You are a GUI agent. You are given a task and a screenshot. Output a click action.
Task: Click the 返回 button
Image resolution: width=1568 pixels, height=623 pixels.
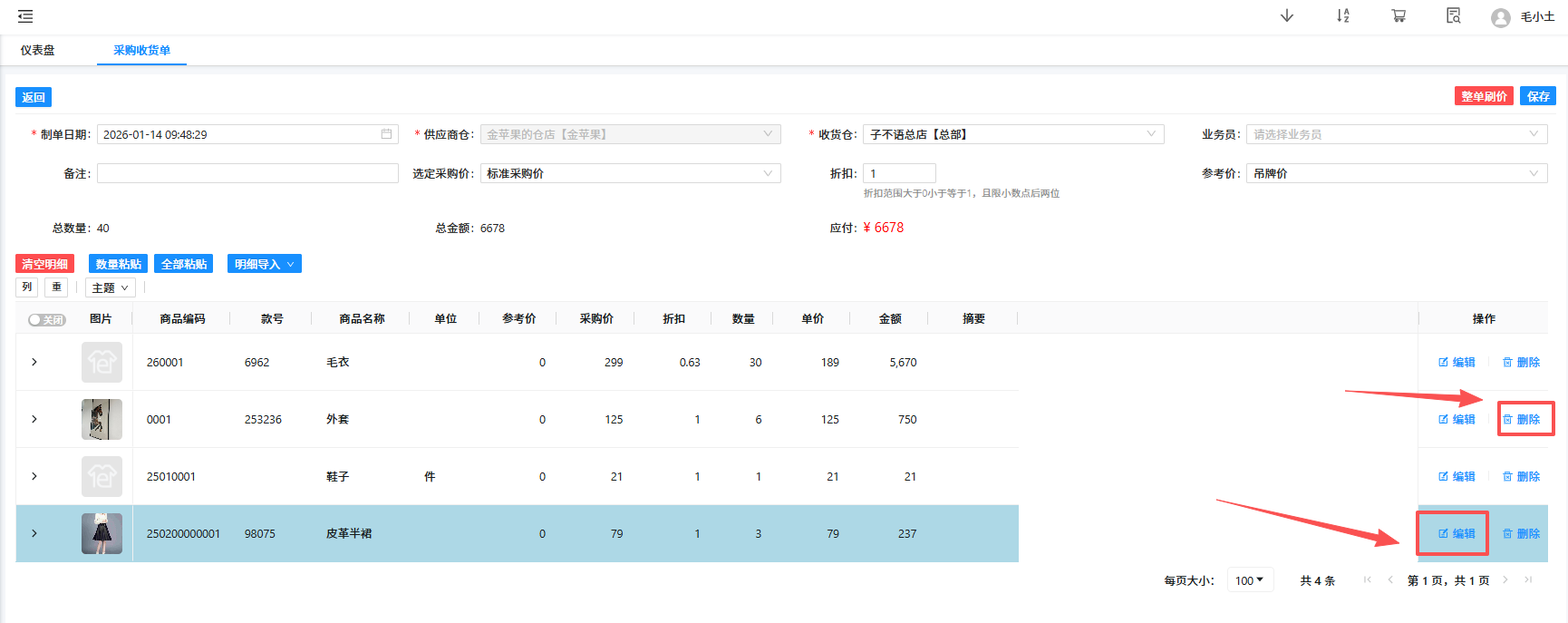[x=34, y=97]
